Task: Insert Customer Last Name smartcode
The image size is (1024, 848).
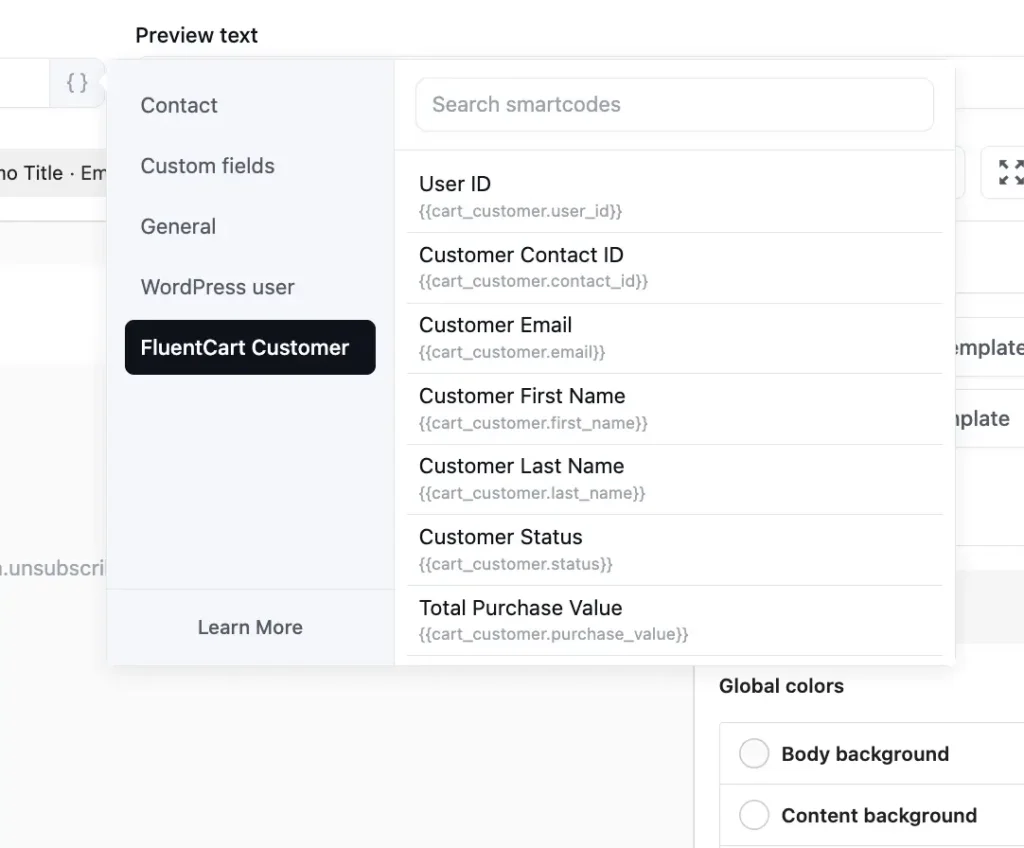Action: pyautogui.click(x=675, y=480)
